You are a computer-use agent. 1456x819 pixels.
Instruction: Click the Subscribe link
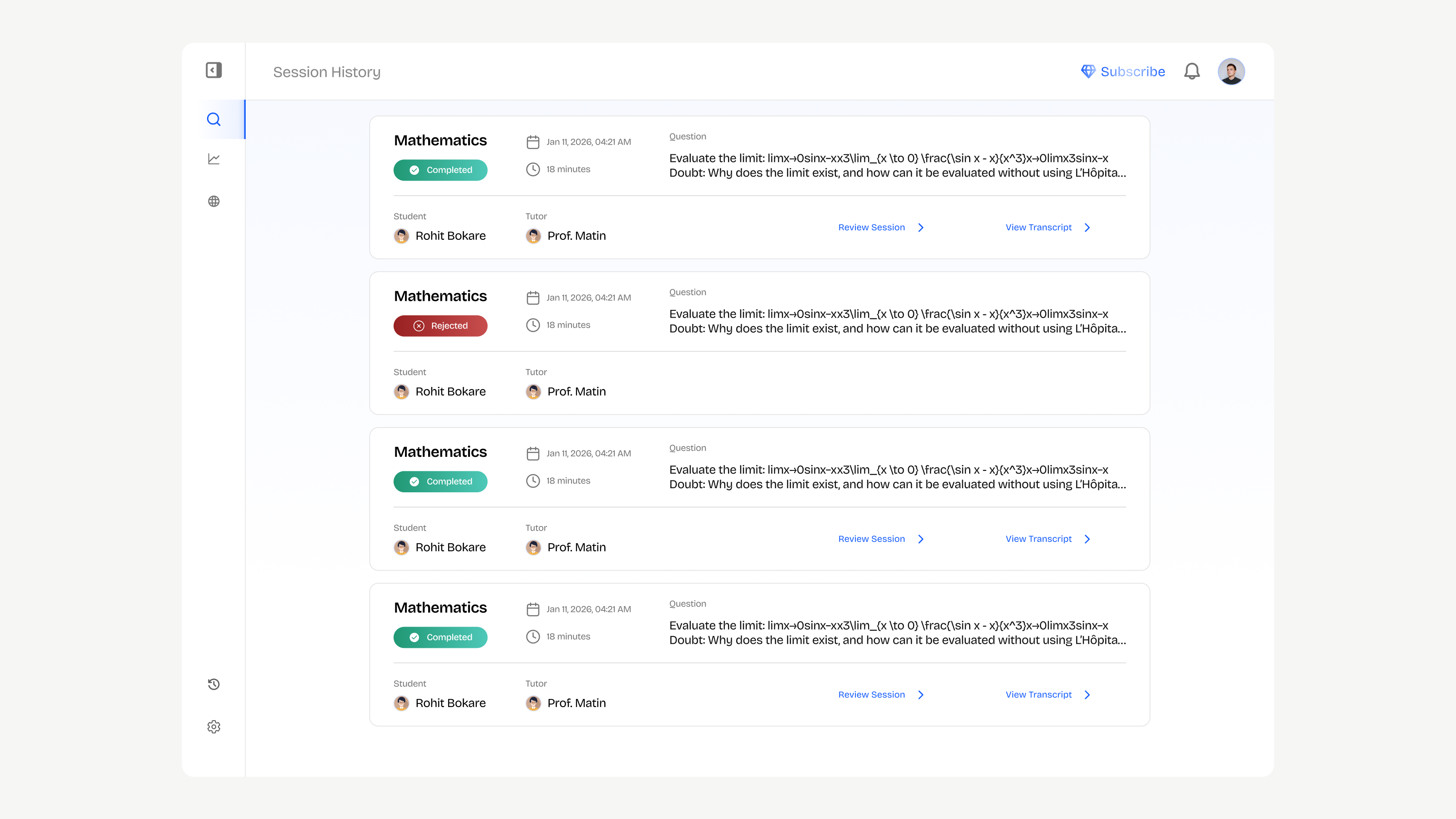point(1132,72)
